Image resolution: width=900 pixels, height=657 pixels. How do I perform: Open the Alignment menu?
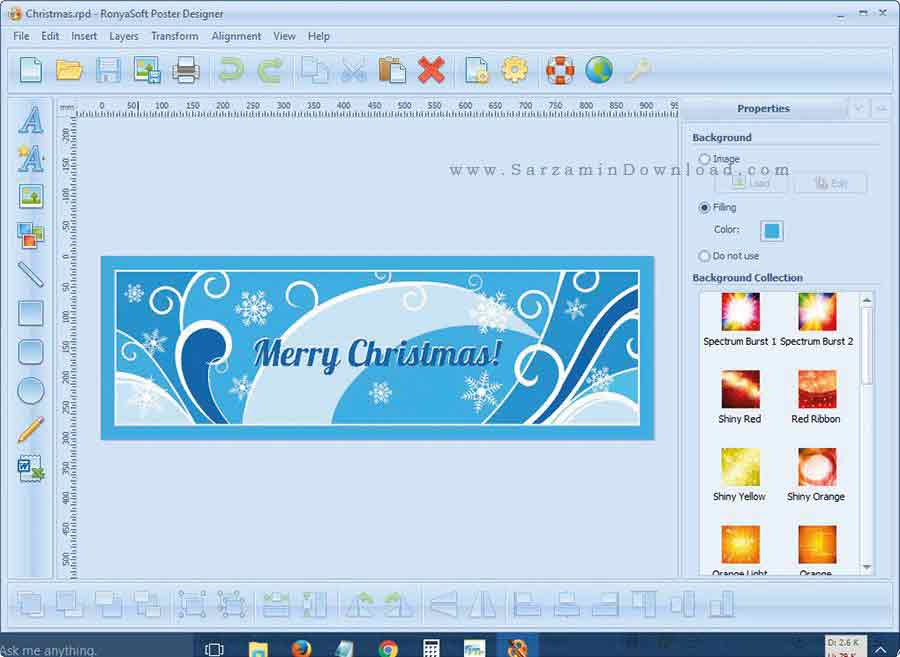(236, 36)
